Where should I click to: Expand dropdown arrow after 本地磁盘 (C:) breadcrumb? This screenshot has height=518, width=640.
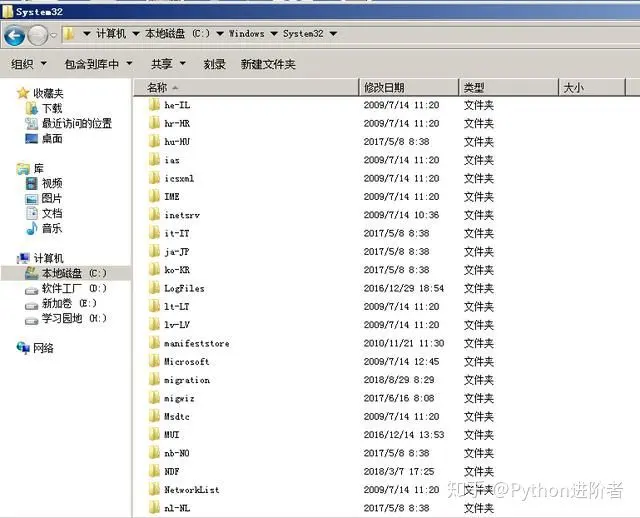coord(220,33)
